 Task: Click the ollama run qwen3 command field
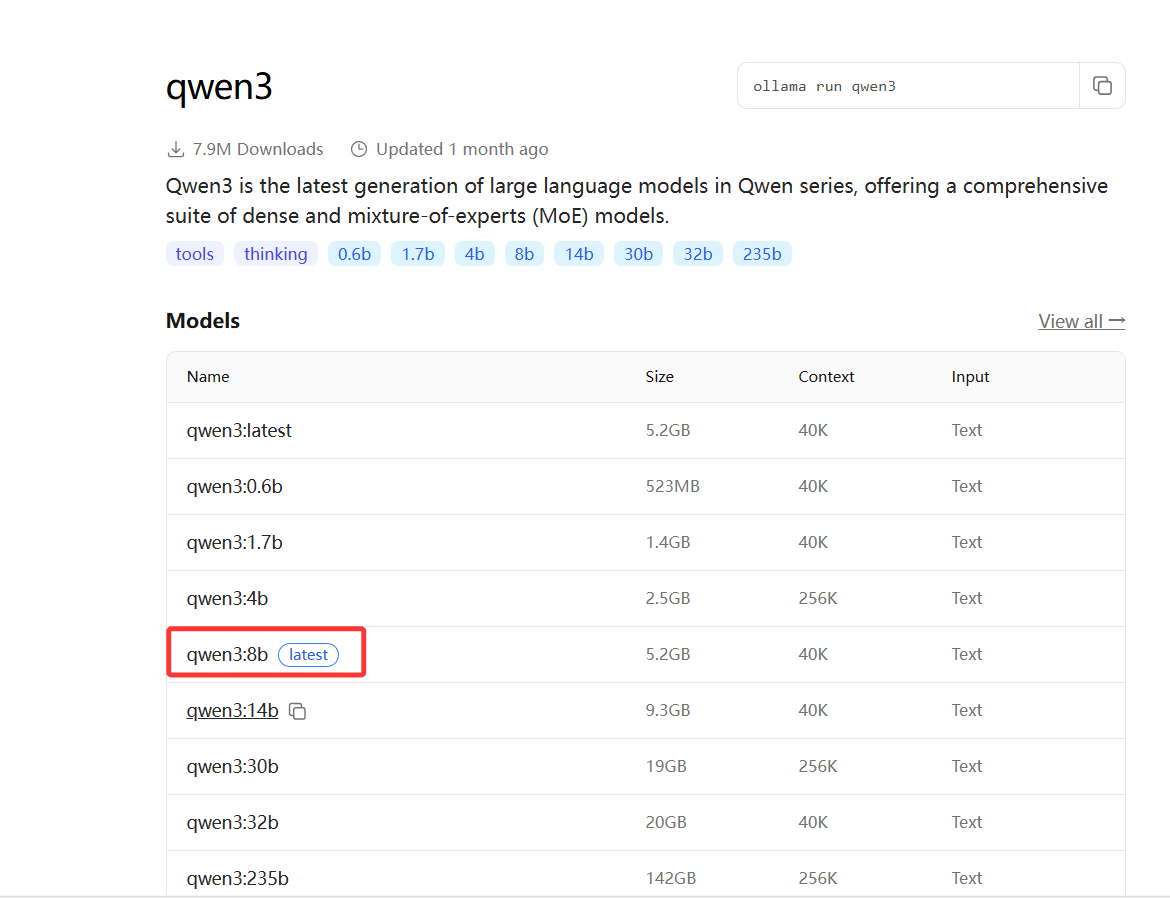click(908, 86)
